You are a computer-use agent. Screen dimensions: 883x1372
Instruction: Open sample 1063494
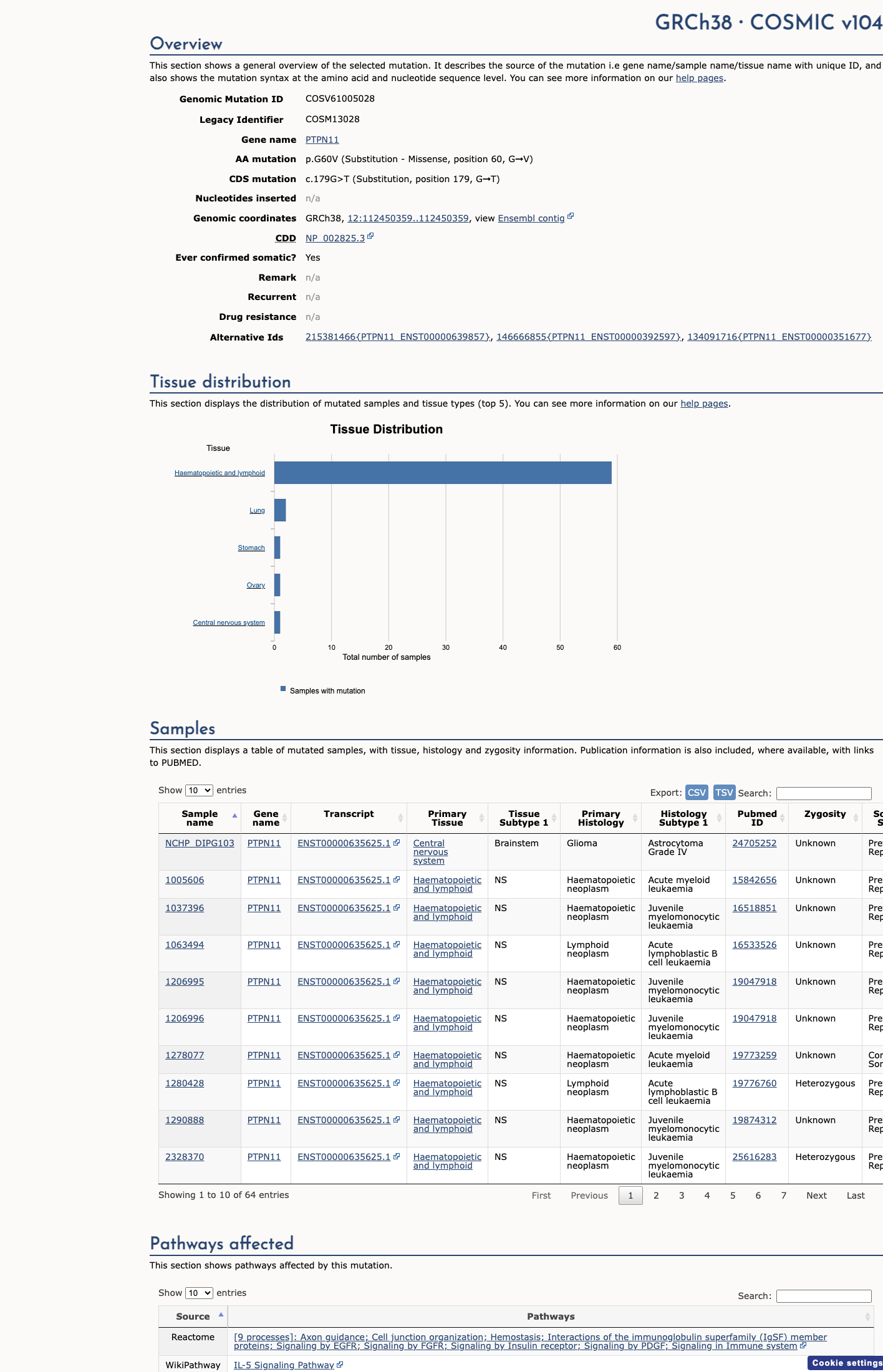pos(185,945)
